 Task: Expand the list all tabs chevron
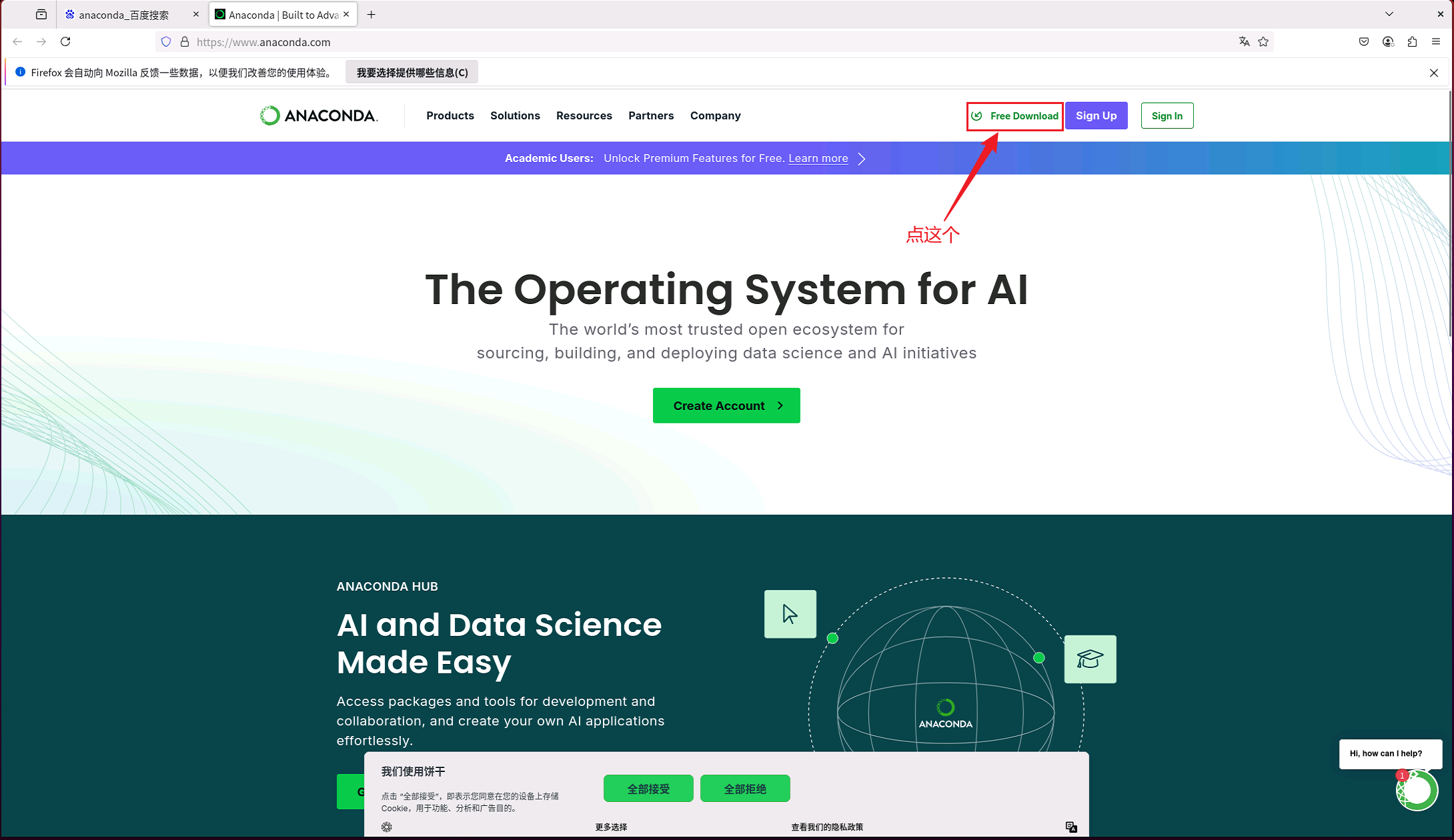1389,14
